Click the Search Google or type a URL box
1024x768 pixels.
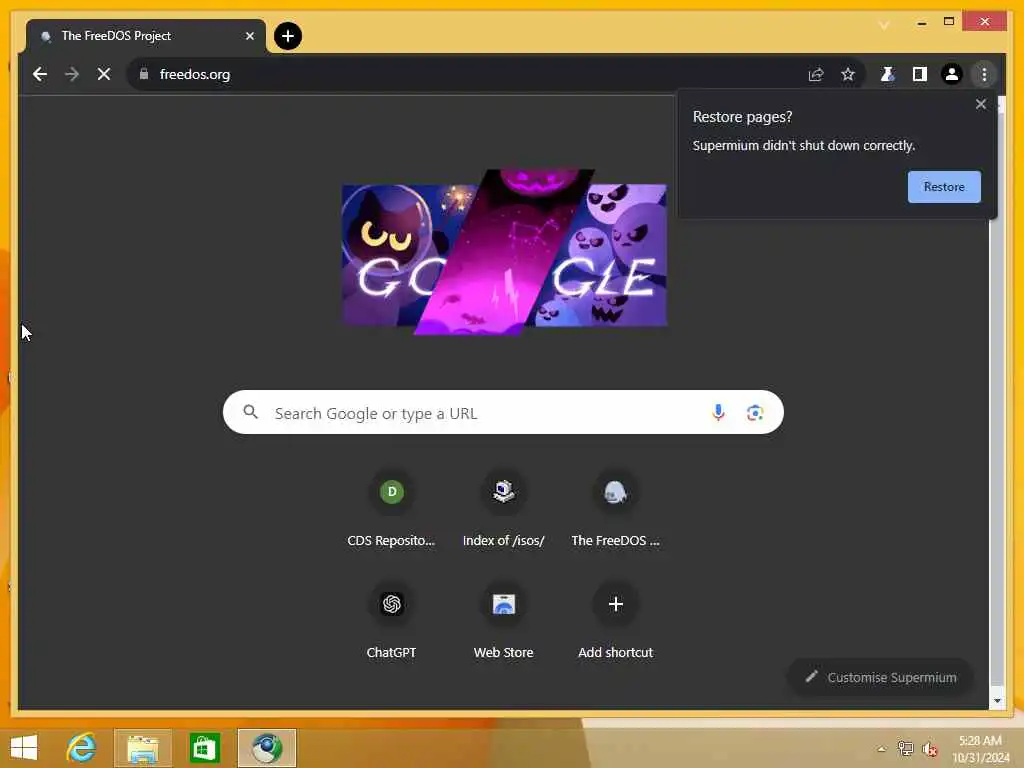503,412
